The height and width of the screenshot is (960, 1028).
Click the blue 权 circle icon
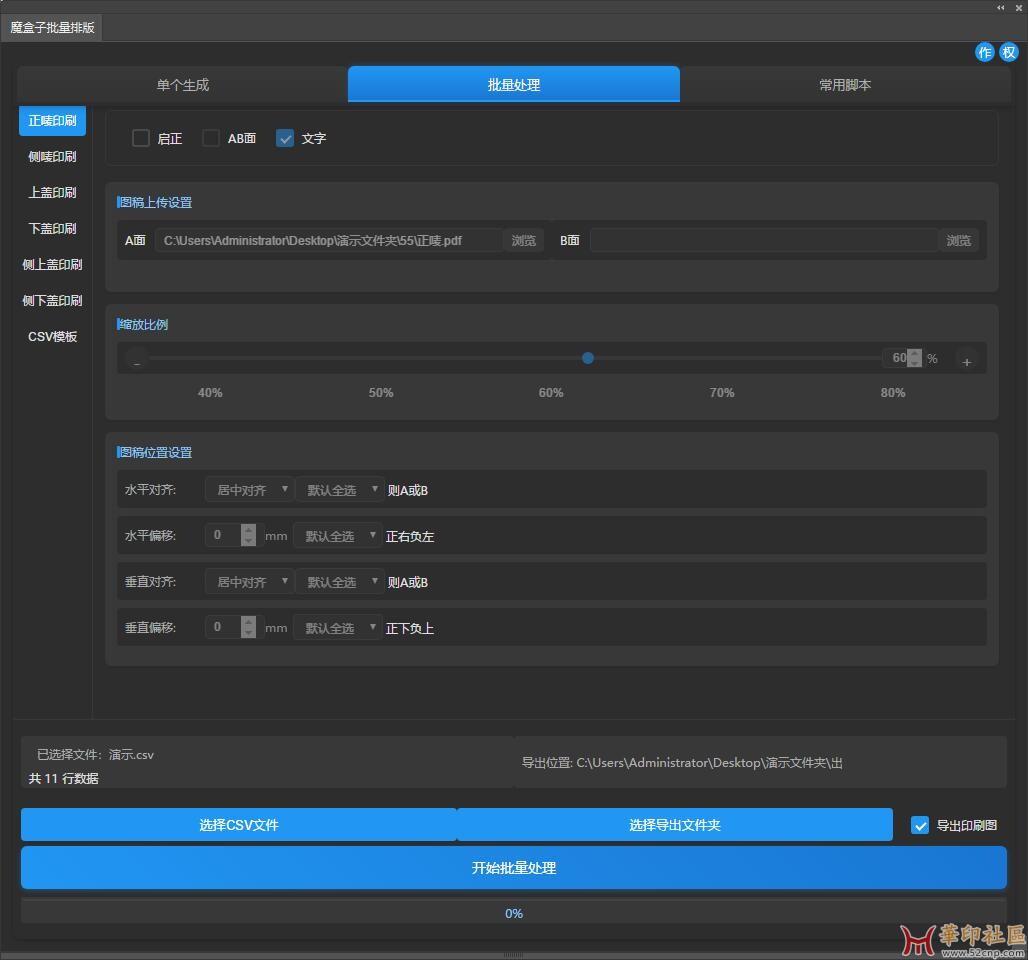[1009, 52]
